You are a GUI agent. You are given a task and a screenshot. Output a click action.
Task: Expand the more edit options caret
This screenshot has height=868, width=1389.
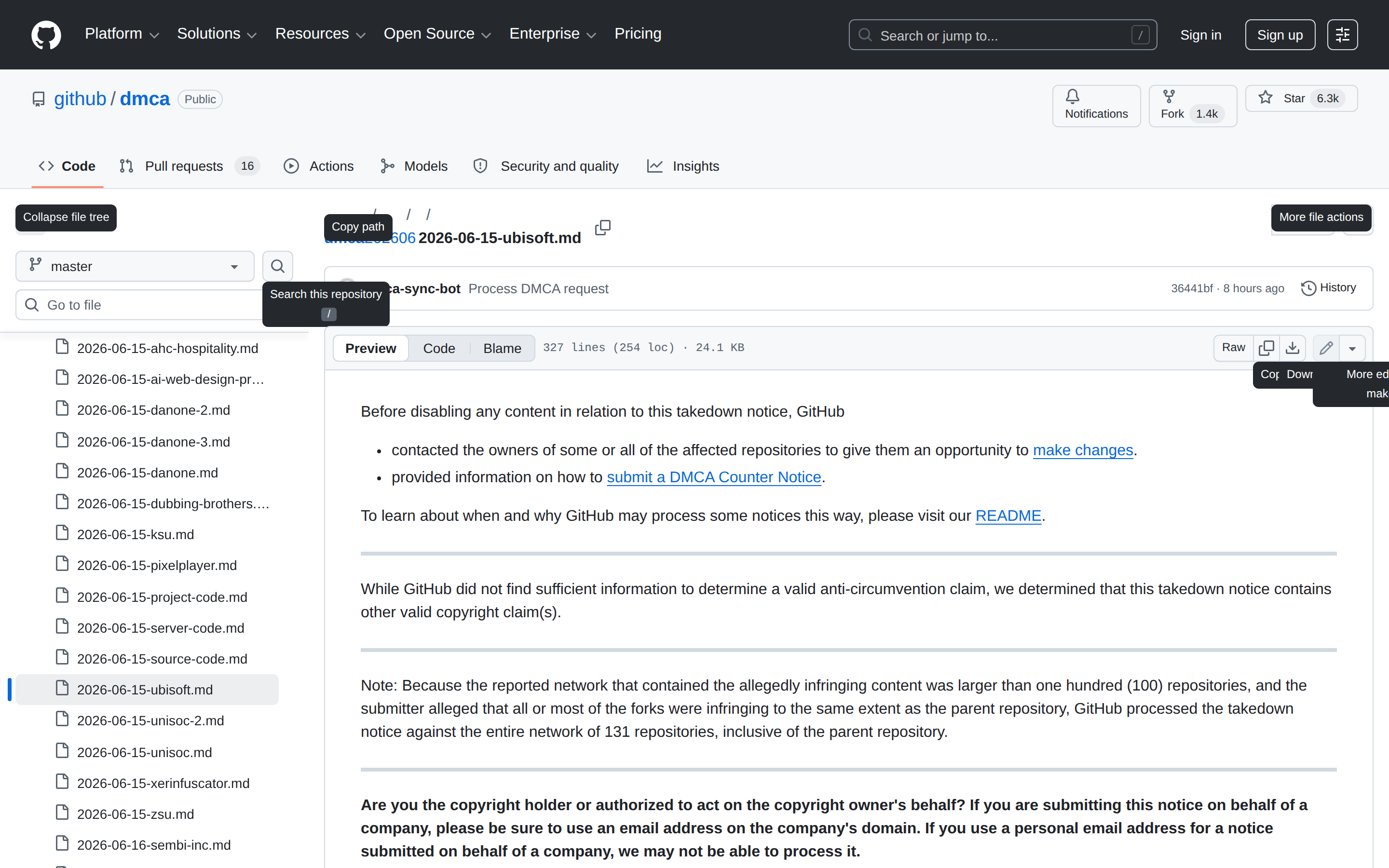tap(1352, 348)
